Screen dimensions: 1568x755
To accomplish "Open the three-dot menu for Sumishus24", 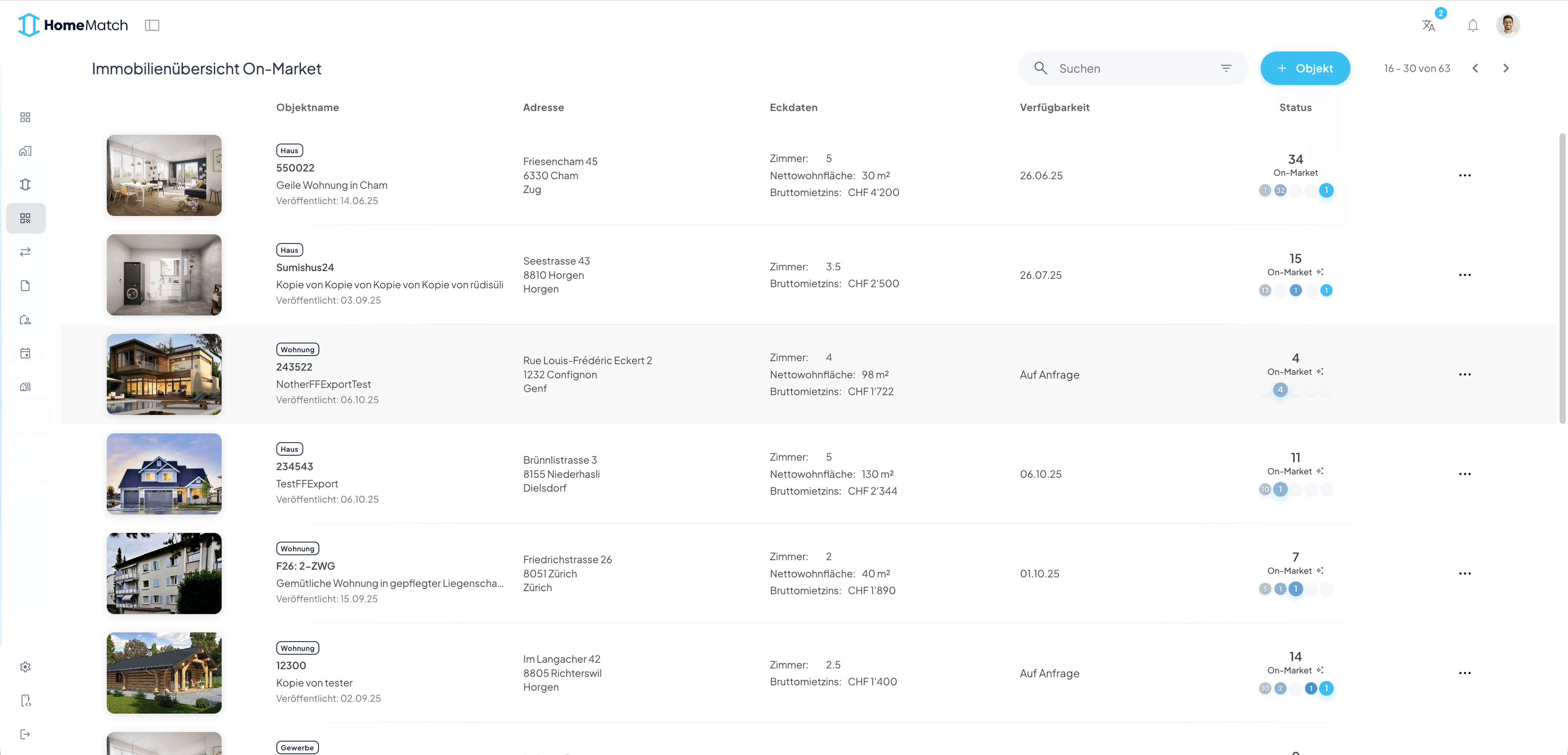I will (x=1466, y=274).
